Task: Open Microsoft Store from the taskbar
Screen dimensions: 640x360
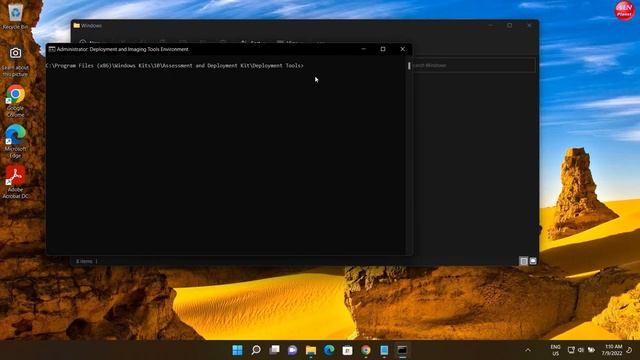Action: point(347,350)
